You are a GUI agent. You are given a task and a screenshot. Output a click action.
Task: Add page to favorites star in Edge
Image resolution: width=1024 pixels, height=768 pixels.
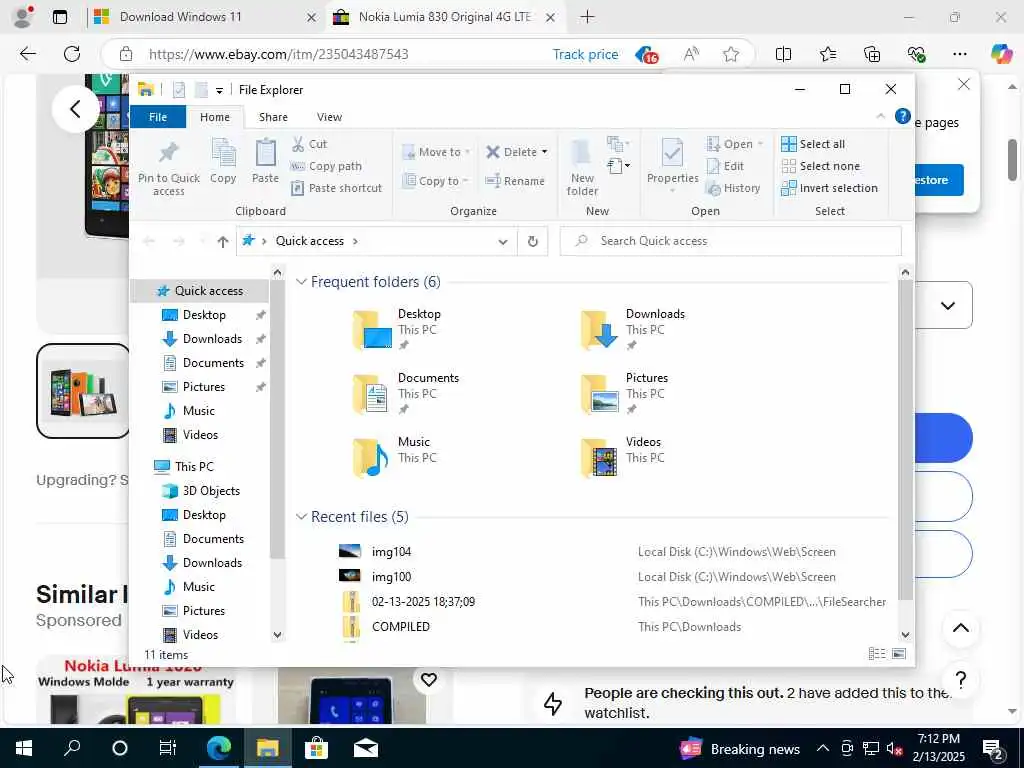pos(731,54)
